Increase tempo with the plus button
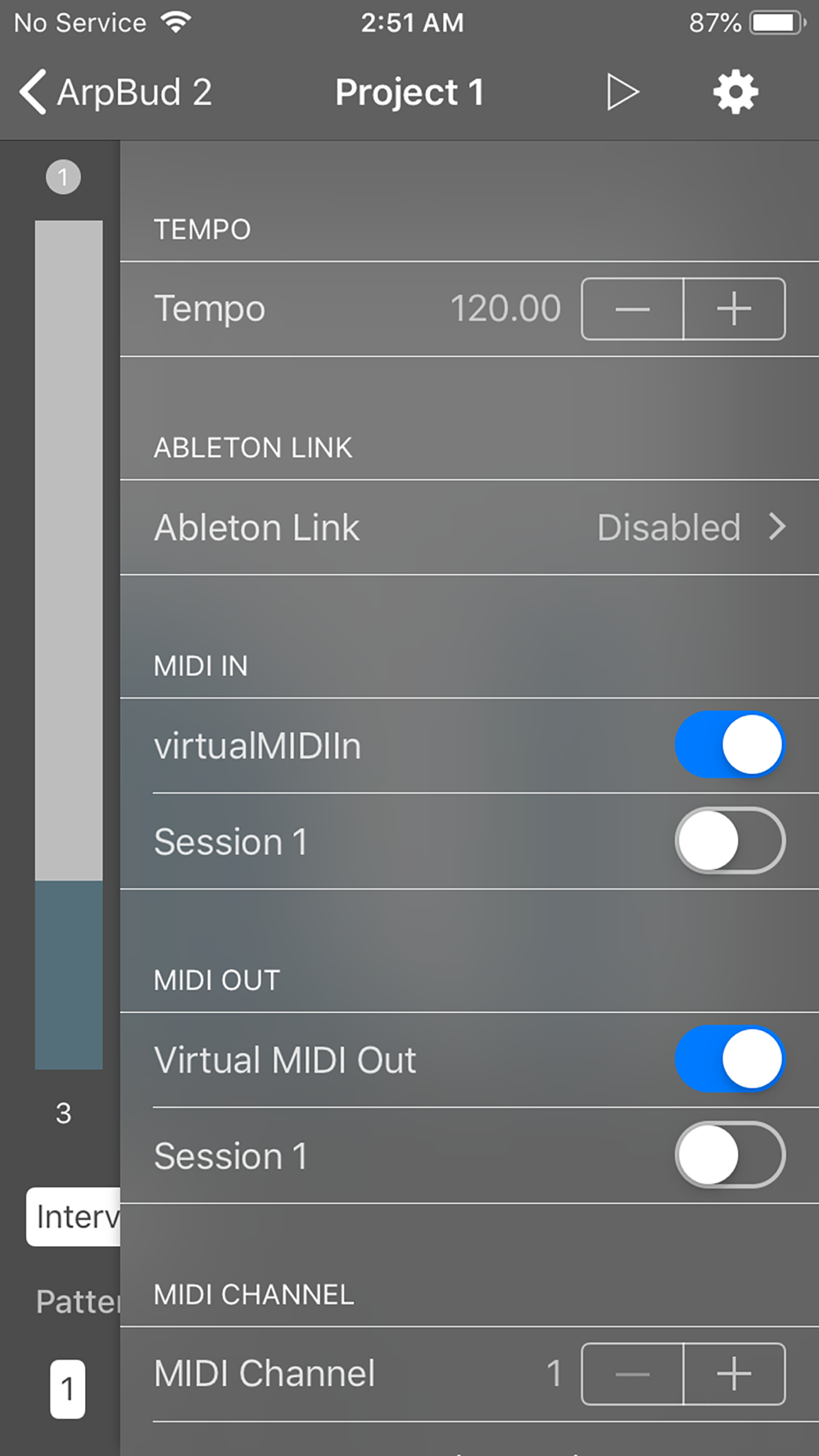This screenshot has height=1456, width=819. 734,309
